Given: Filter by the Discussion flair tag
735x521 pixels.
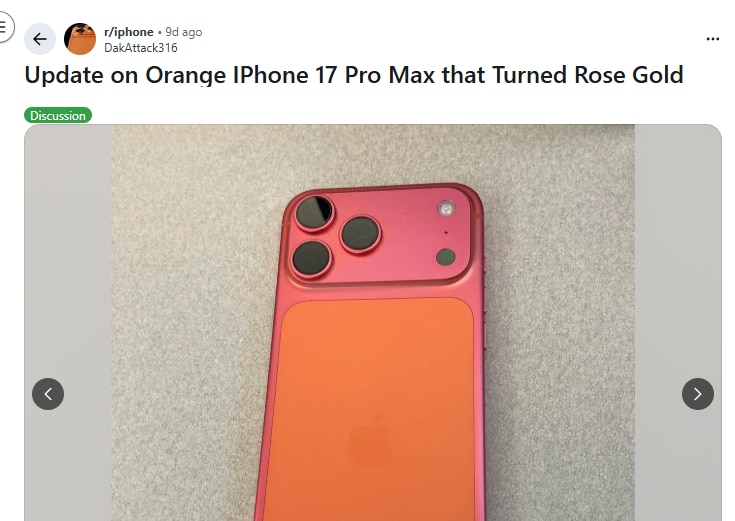Looking at the screenshot, I should click(x=58, y=115).
